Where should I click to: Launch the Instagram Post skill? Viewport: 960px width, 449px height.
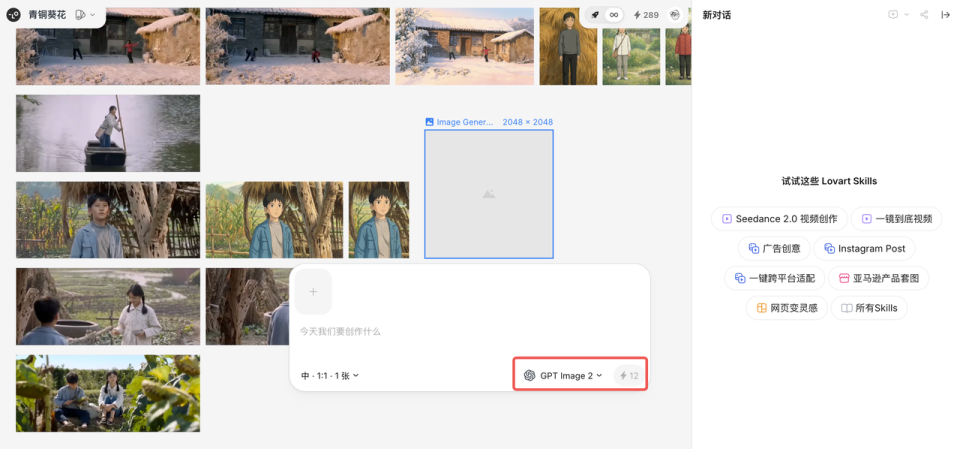point(864,249)
